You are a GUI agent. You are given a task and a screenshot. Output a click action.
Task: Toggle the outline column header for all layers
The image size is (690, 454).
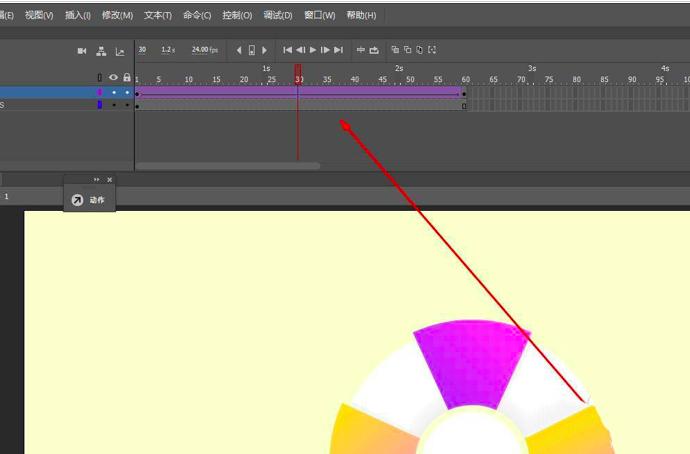[99, 78]
